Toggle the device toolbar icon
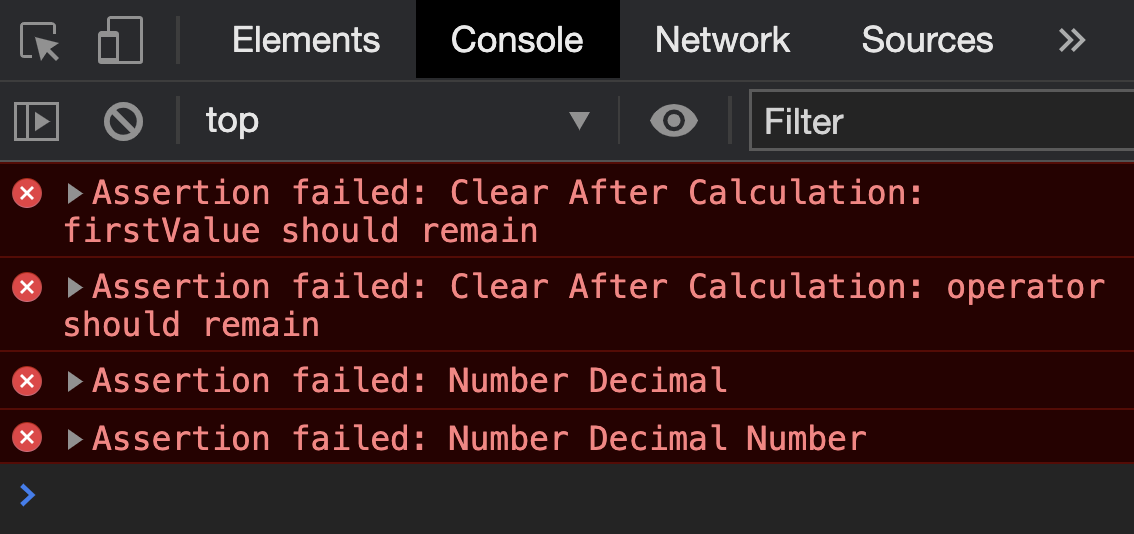Screen dimensions: 1134x534 120,40
